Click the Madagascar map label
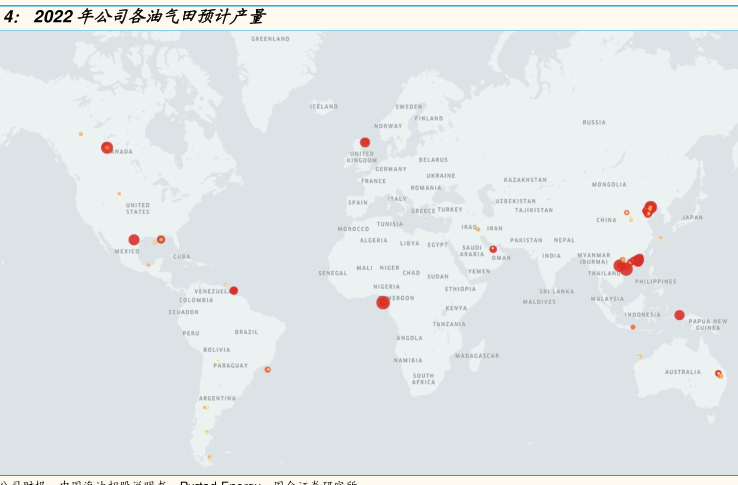The width and height of the screenshot is (738, 485). [x=477, y=356]
